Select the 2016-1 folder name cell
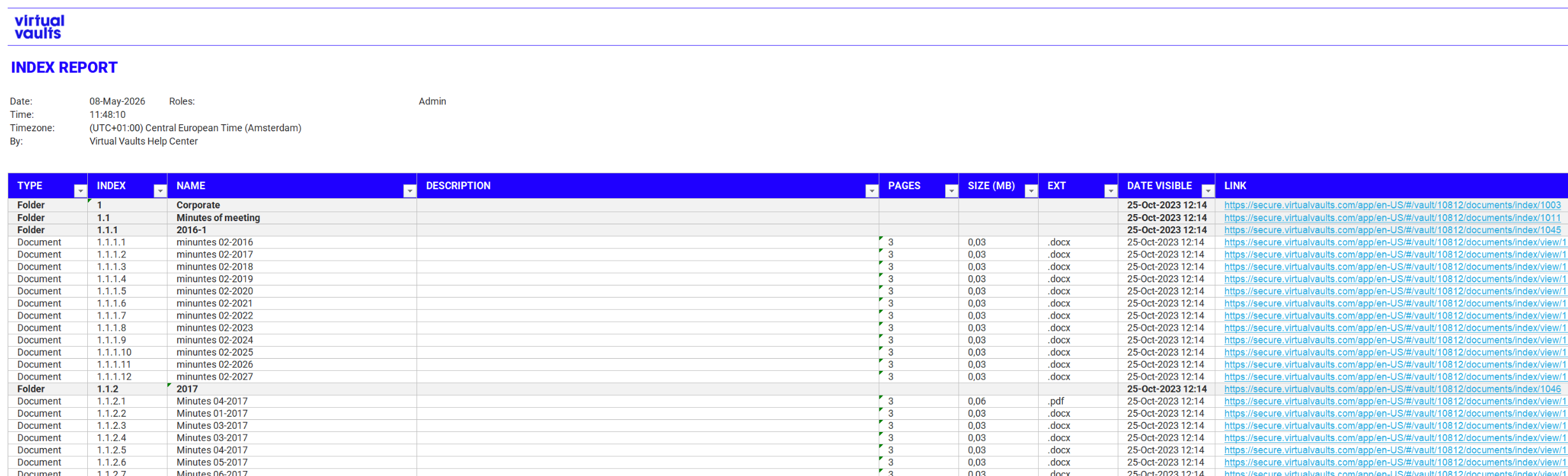This screenshot has width=1568, height=476. coord(292,230)
